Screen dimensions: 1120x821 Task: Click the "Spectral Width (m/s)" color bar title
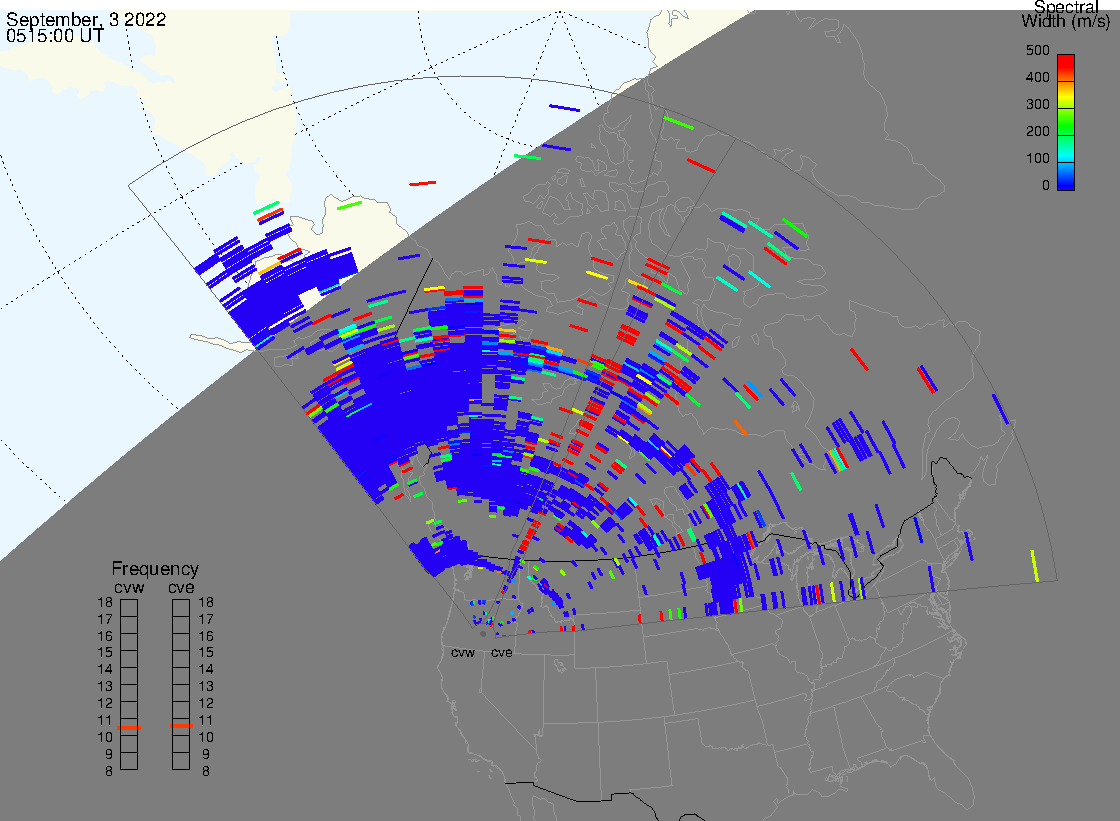[1066, 14]
